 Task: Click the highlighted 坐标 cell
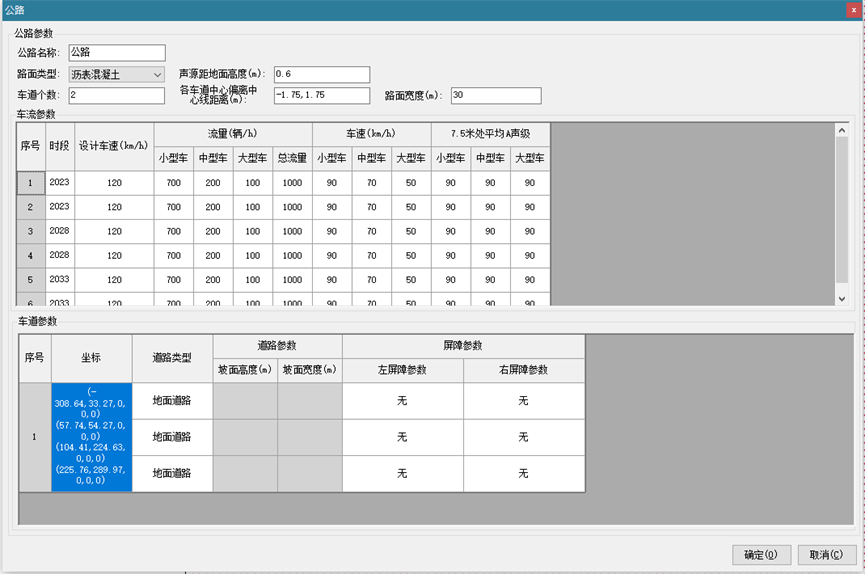(x=92, y=437)
